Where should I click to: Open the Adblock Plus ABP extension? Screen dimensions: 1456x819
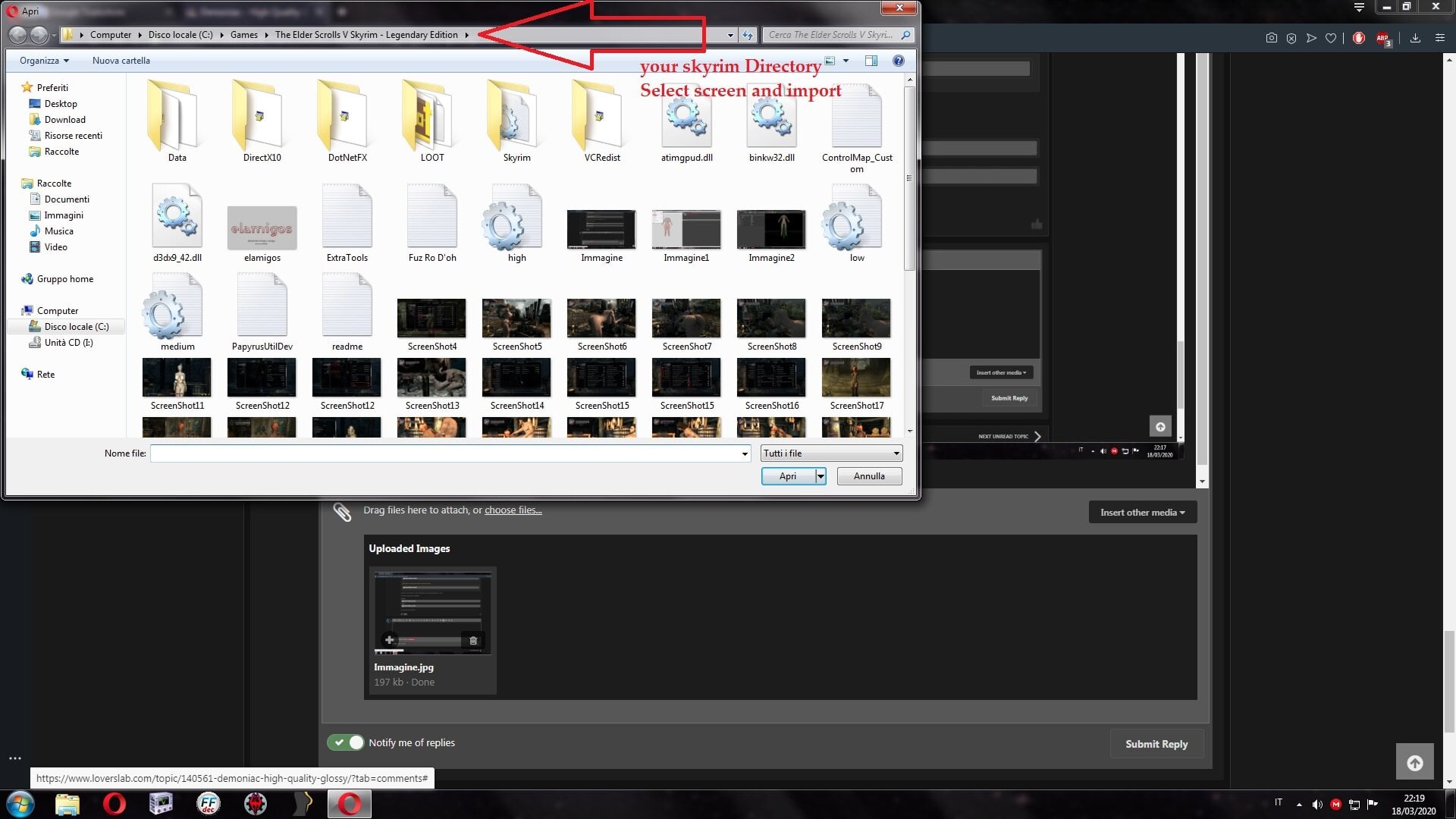pos(1383,39)
